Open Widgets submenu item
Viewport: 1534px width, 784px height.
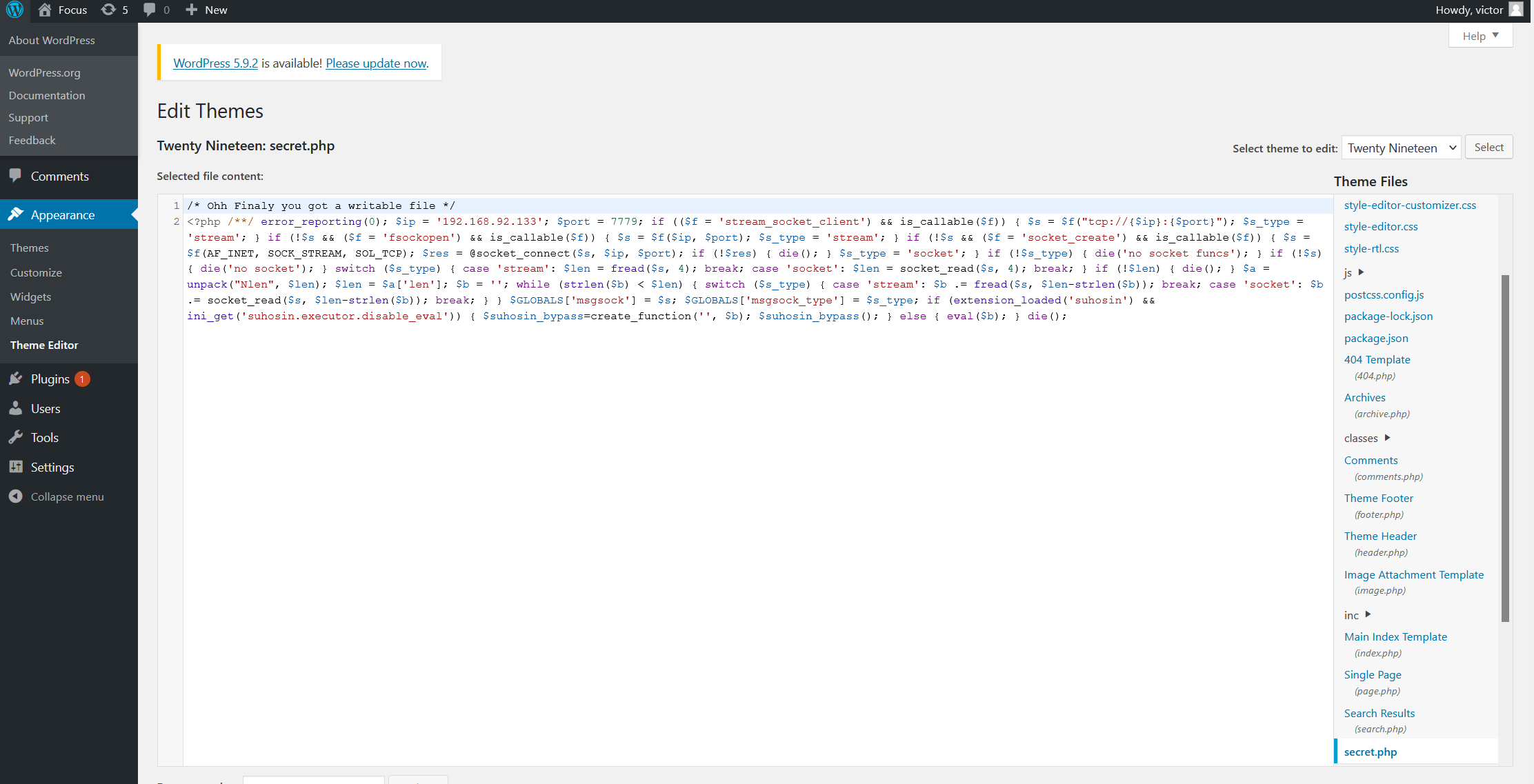click(x=31, y=296)
